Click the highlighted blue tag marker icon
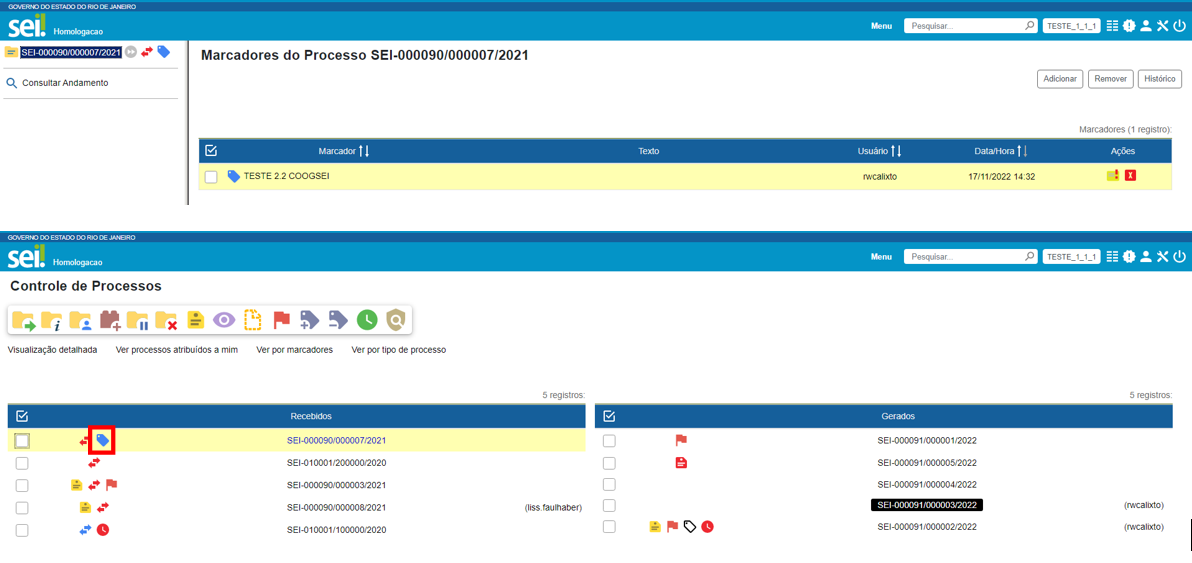Image resolution: width=1192 pixels, height=563 pixels. 103,440
